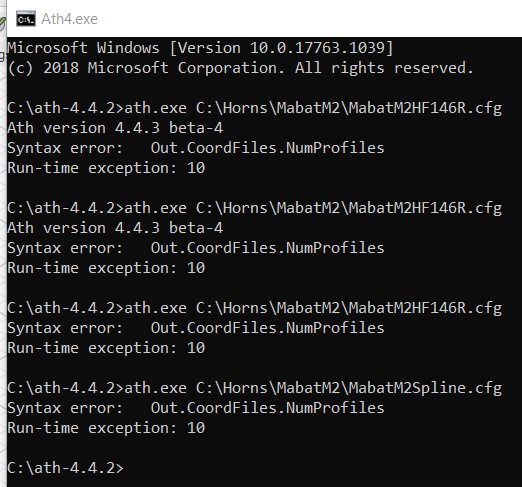
Task: Click the first ath.exe MabatM2HF146R.cfg command line
Action: (x=255, y=108)
